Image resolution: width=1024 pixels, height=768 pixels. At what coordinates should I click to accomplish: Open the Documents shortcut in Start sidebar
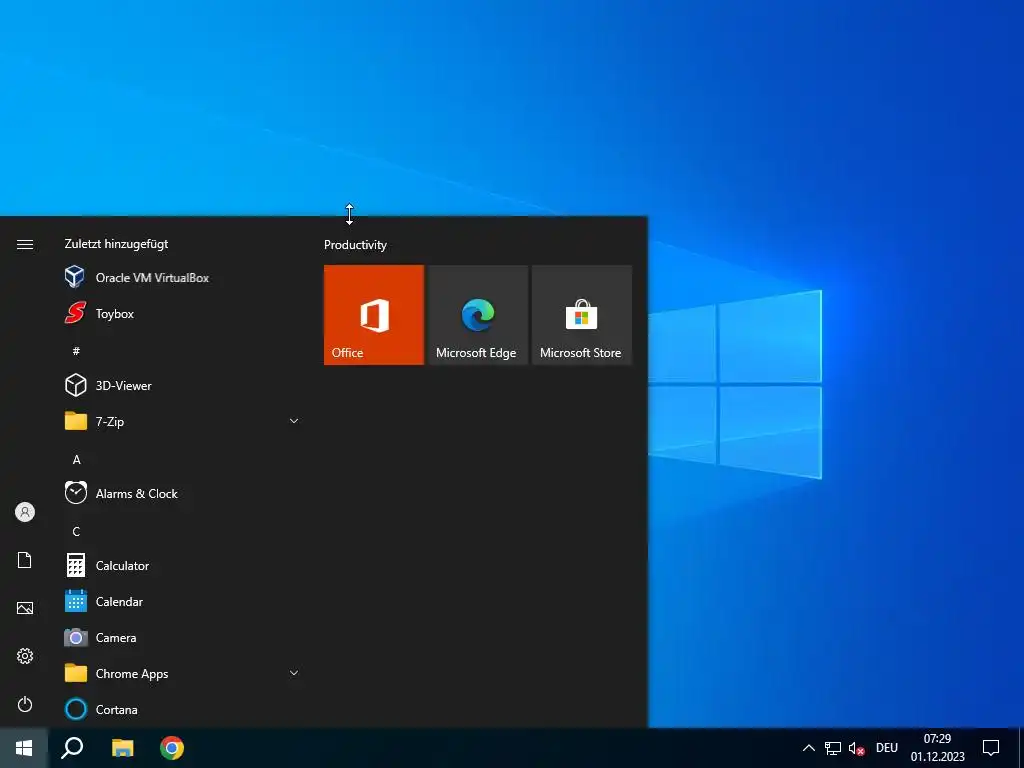coord(25,560)
